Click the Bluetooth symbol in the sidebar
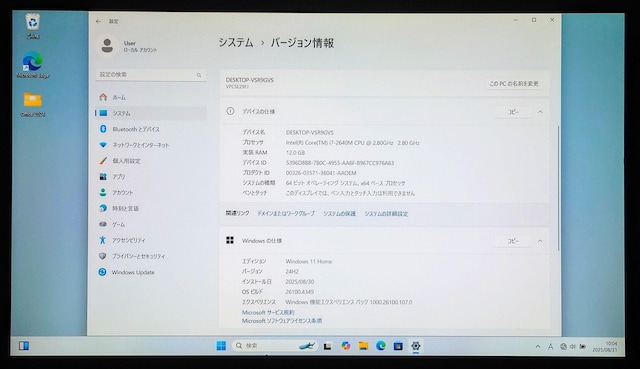The image size is (640, 369). [103, 129]
